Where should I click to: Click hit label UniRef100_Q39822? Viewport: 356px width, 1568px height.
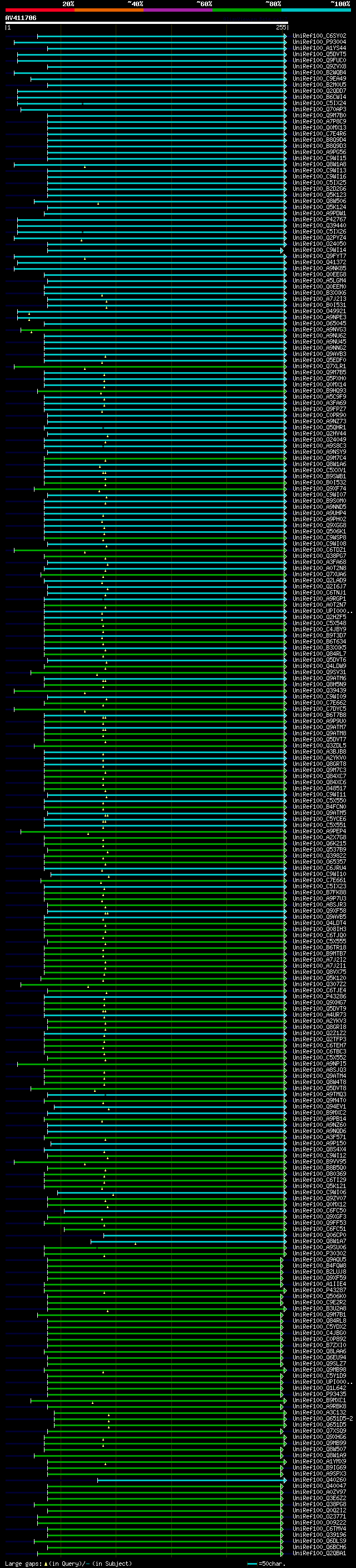pyautogui.click(x=319, y=856)
